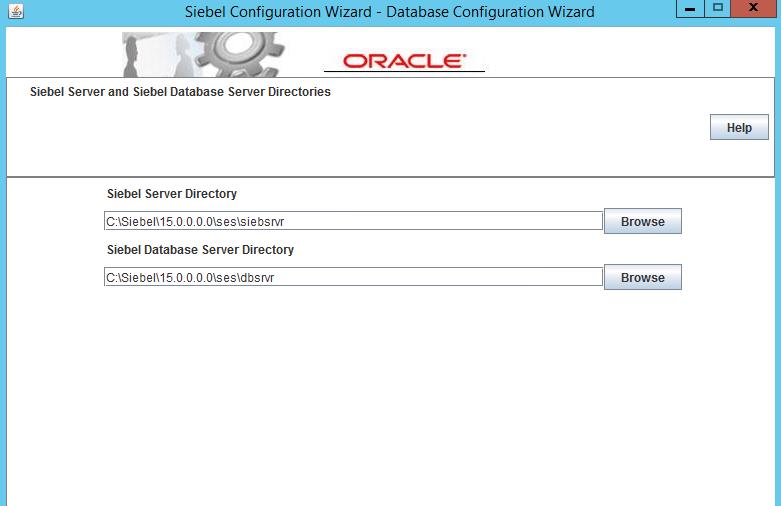Click the page heading about server directories
This screenshot has height=506, width=781.
point(180,92)
